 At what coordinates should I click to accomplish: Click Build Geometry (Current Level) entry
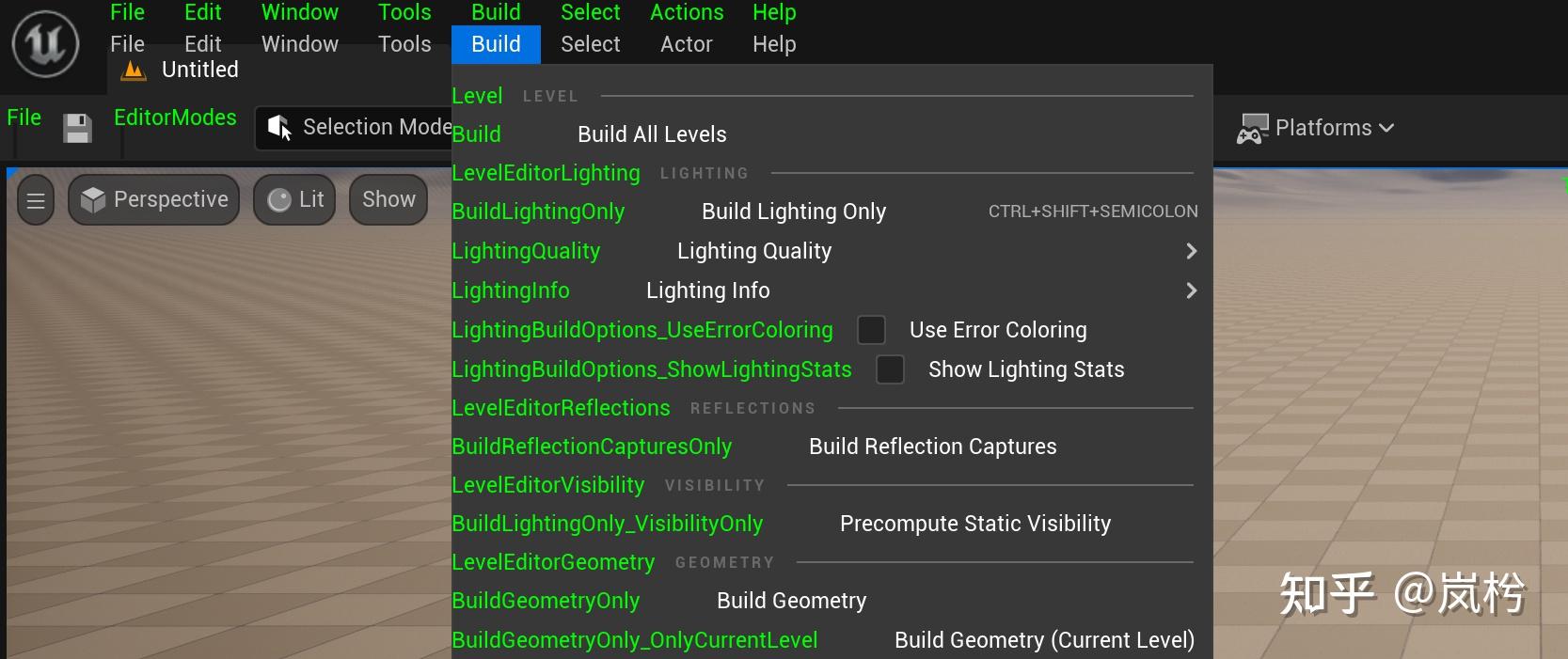(x=1044, y=640)
